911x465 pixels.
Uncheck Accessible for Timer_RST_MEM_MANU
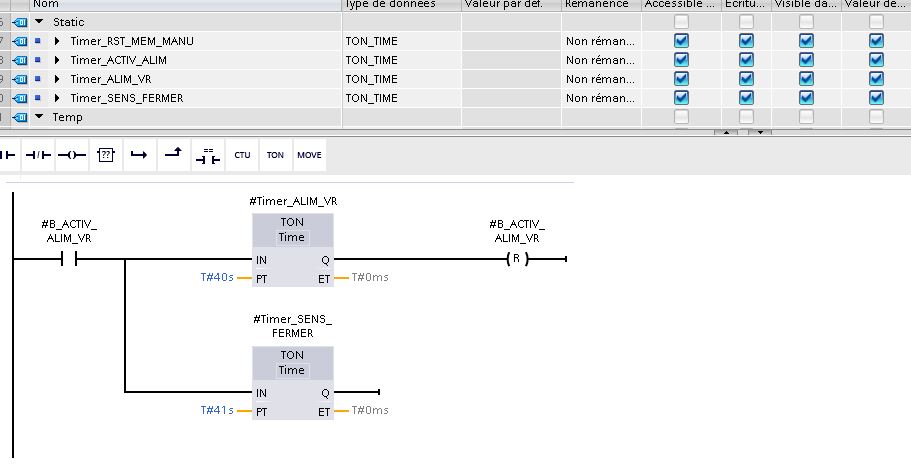[x=681, y=41]
